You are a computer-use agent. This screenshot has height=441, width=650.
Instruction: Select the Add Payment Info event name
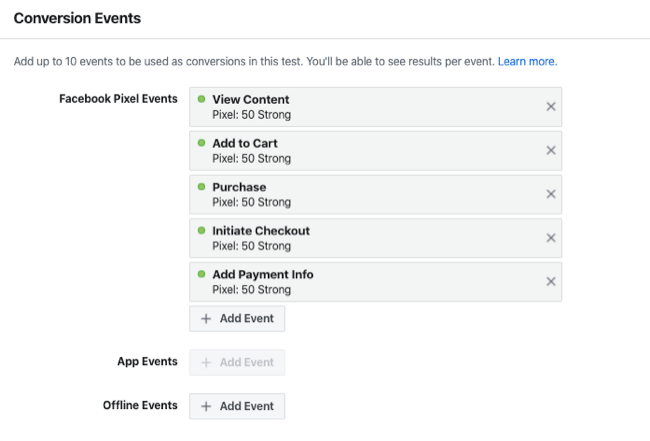[263, 275]
